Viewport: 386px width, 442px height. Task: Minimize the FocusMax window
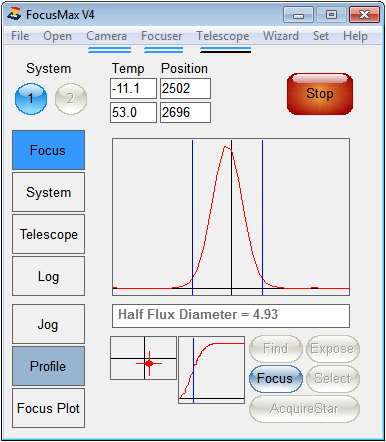point(298,15)
